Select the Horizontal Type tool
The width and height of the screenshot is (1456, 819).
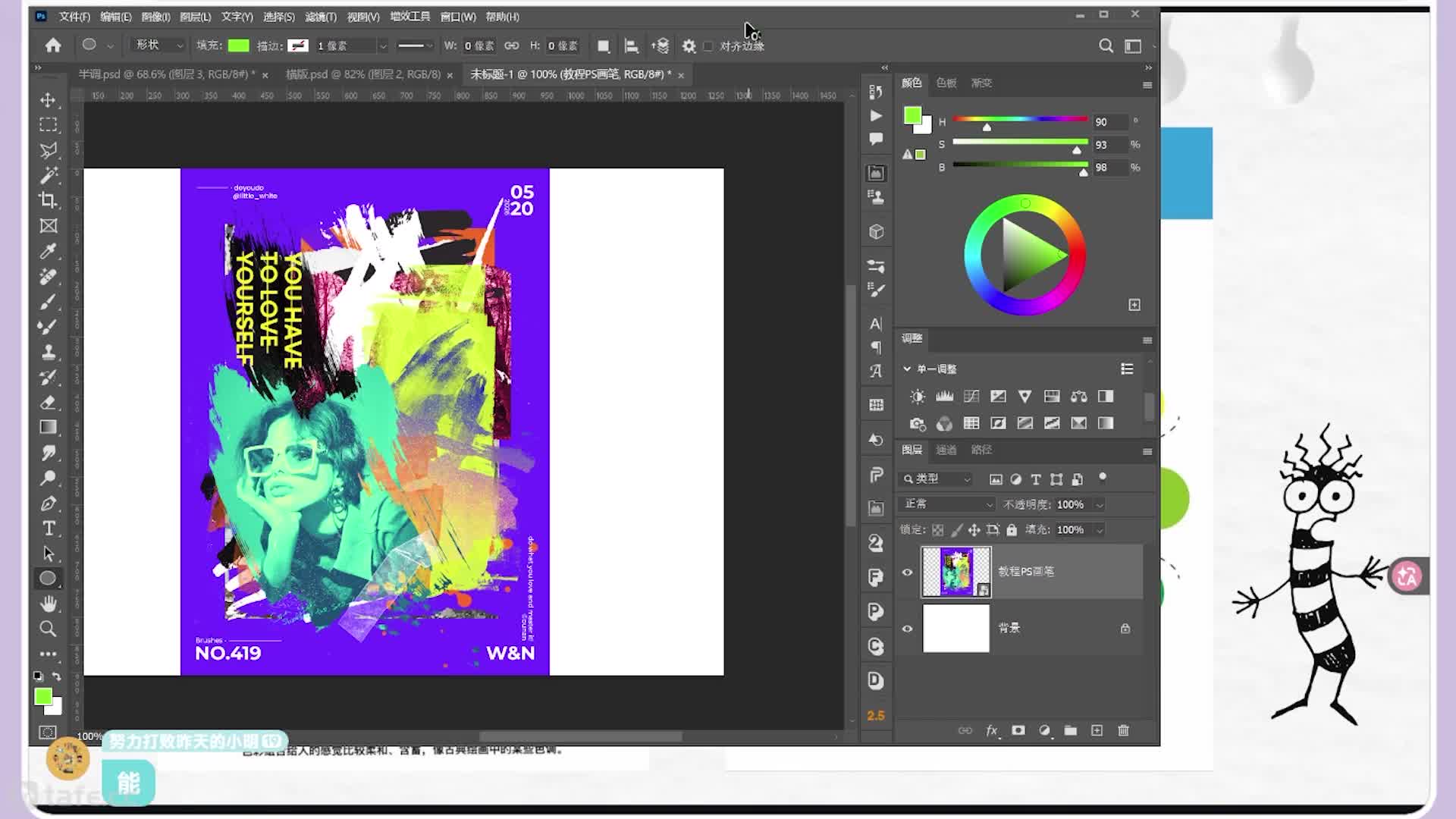(x=49, y=528)
